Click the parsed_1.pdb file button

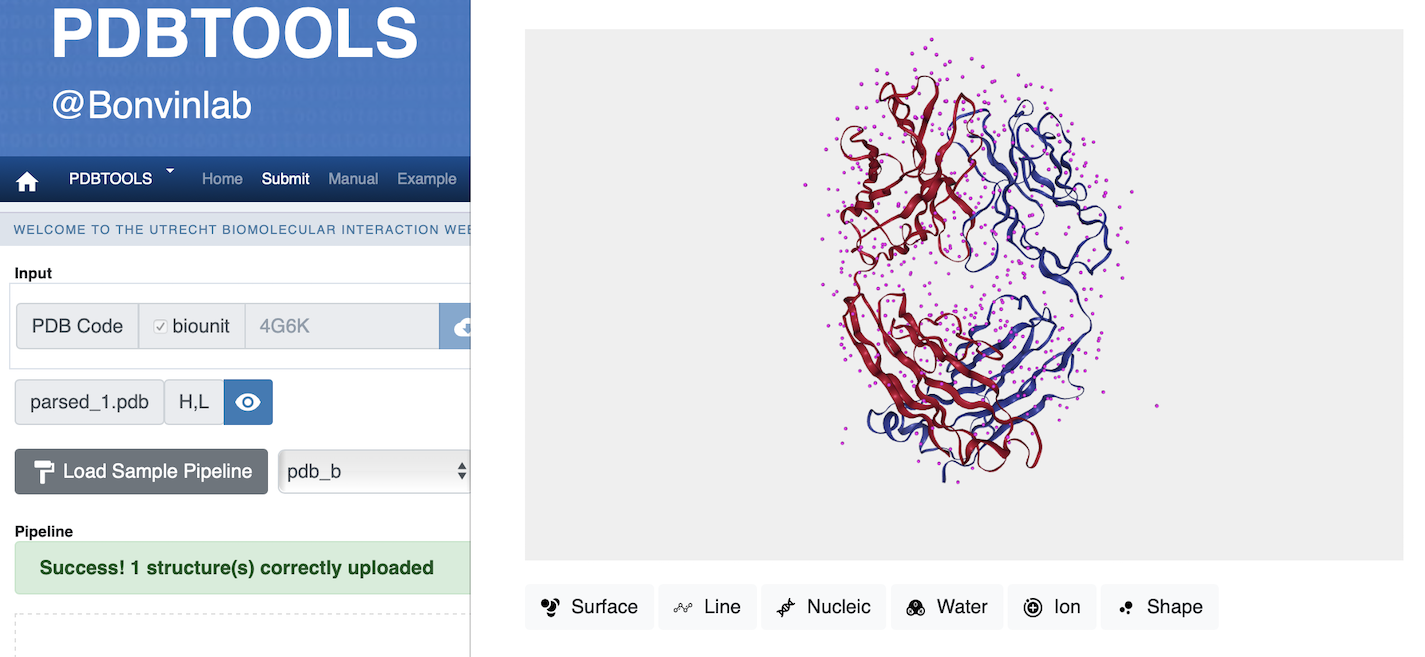(x=89, y=402)
